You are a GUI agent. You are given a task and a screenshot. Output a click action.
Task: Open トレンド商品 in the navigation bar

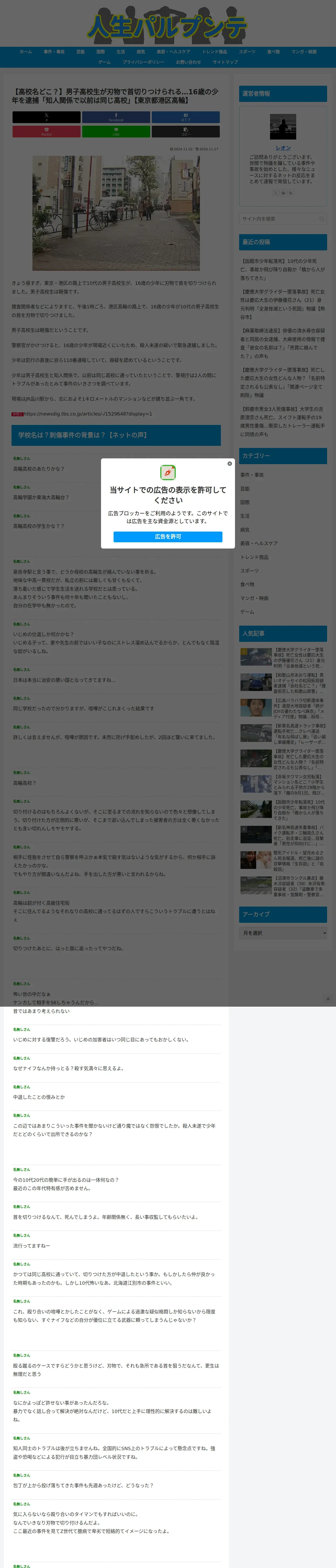click(215, 52)
